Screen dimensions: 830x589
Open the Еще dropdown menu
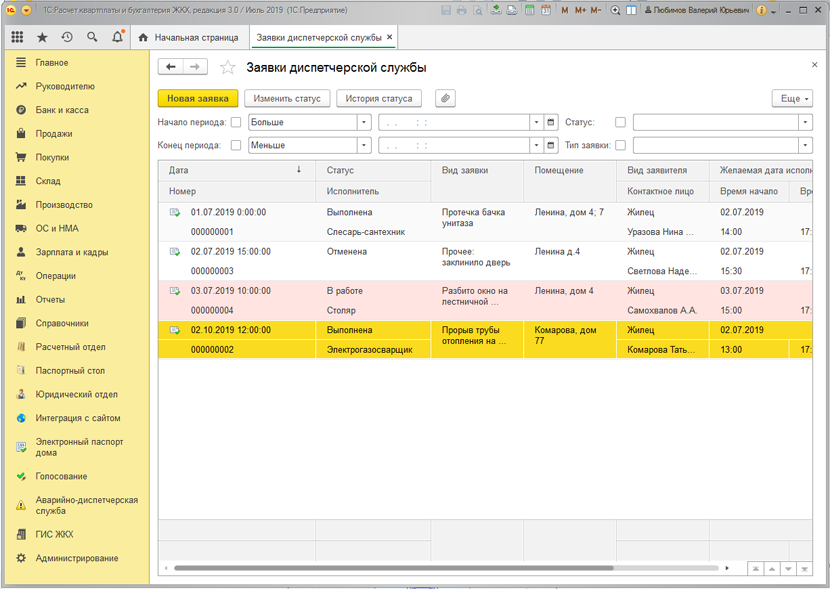[x=791, y=99]
